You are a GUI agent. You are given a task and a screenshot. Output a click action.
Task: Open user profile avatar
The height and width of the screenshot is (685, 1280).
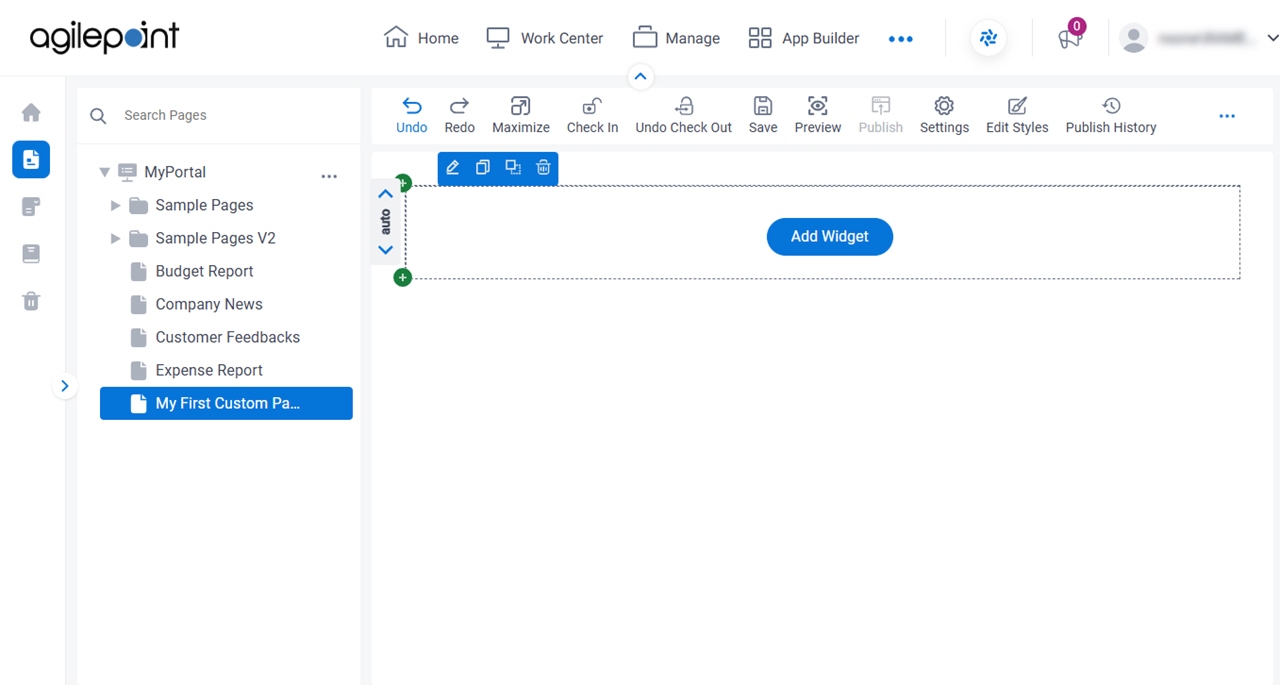pyautogui.click(x=1133, y=38)
